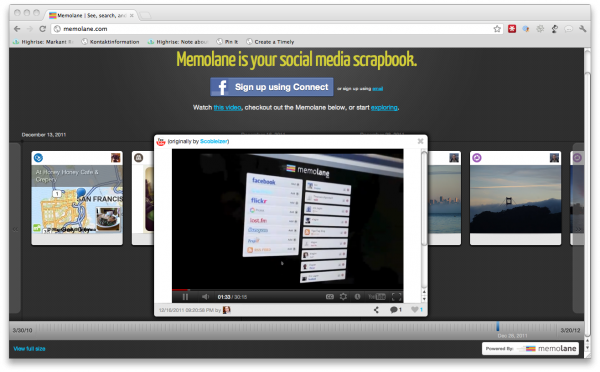
Task: Open the "this video" link
Action: coord(227,108)
